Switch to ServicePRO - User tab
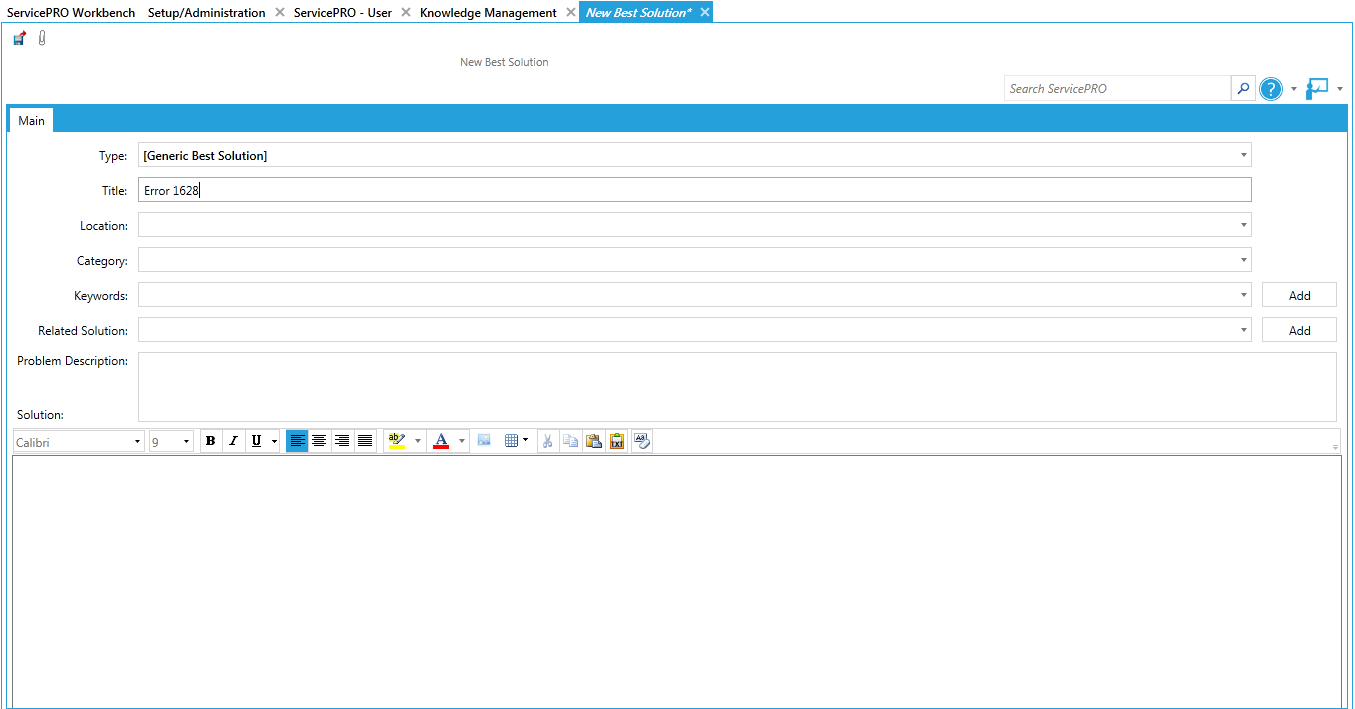Viewport: 1355px width, 709px height. [x=343, y=12]
